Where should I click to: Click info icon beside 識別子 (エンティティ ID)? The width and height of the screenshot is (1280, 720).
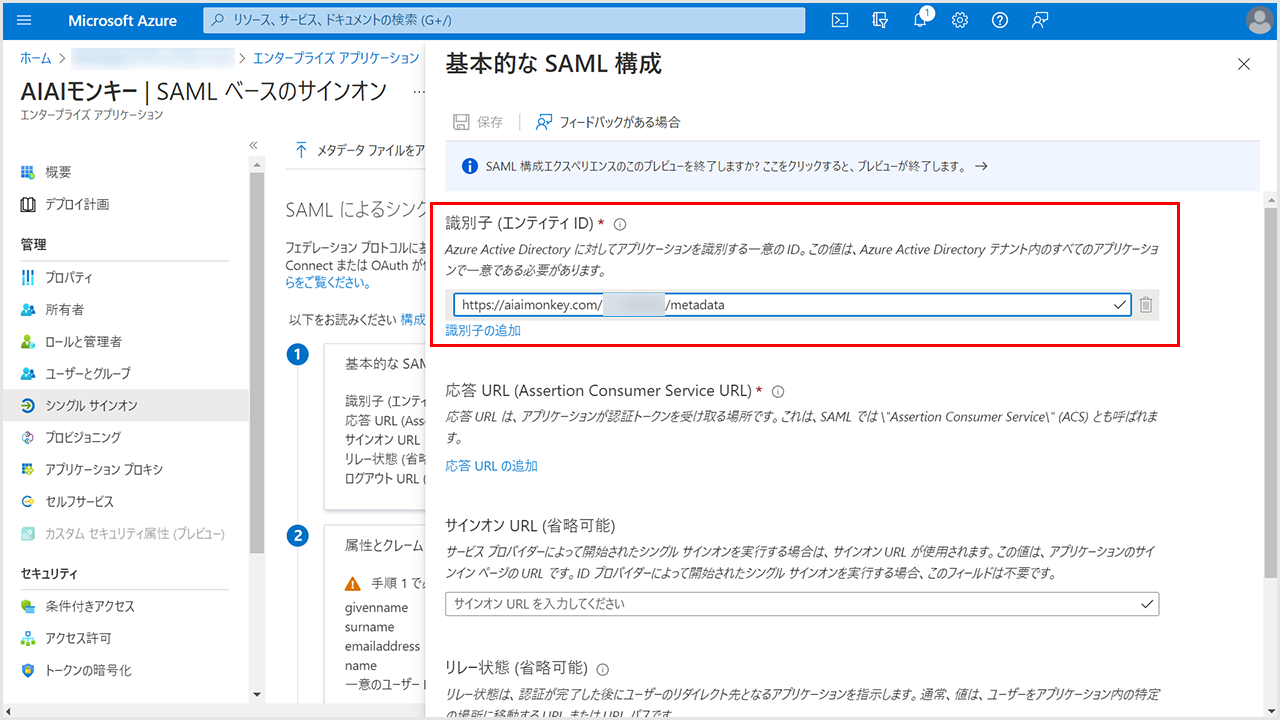(620, 225)
